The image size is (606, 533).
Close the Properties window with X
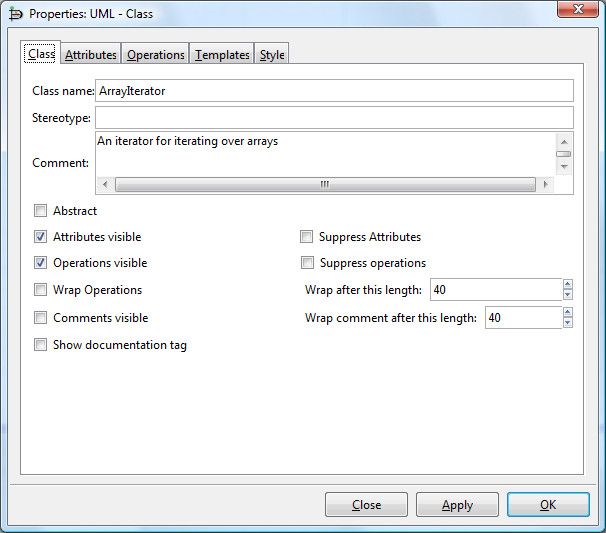tap(578, 9)
